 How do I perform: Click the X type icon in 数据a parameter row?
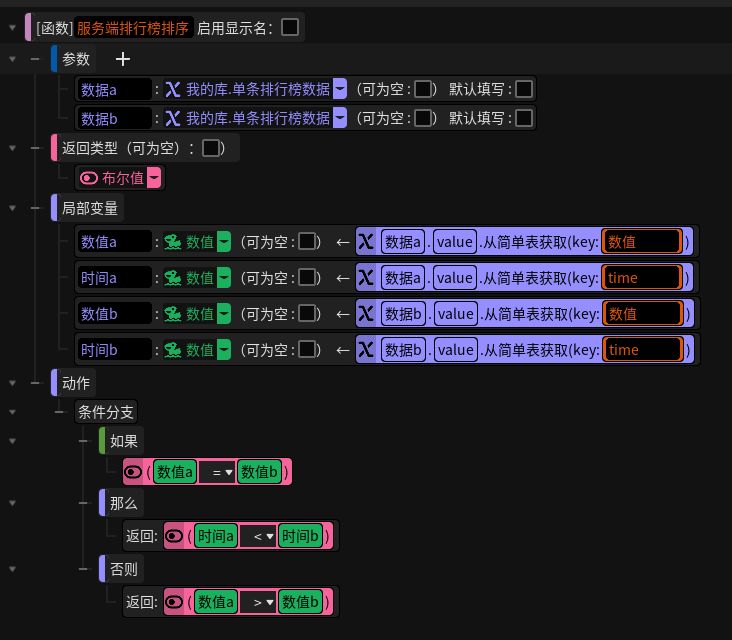(173, 89)
